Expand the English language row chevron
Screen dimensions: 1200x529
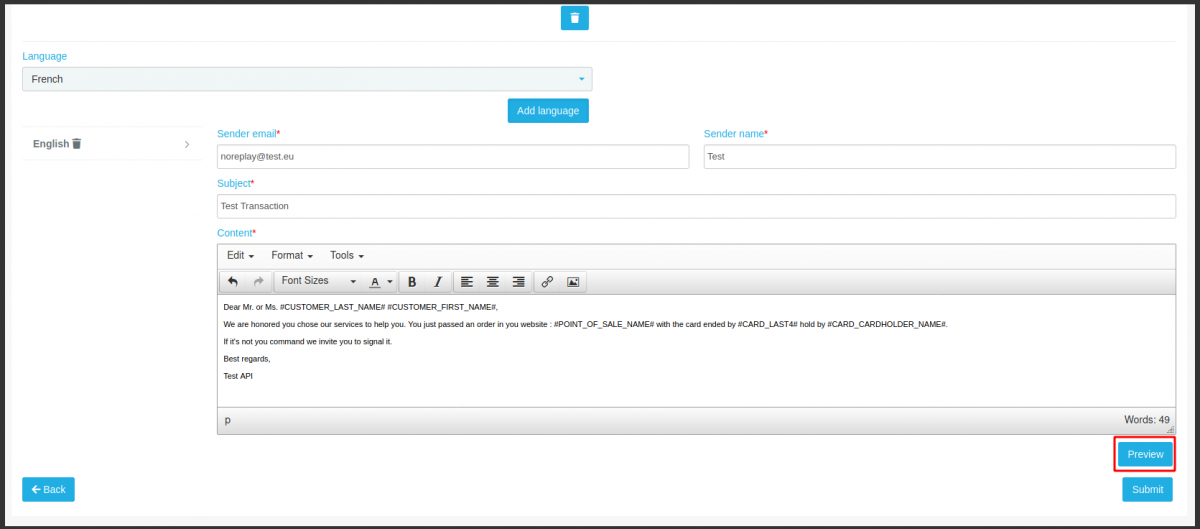coord(187,144)
